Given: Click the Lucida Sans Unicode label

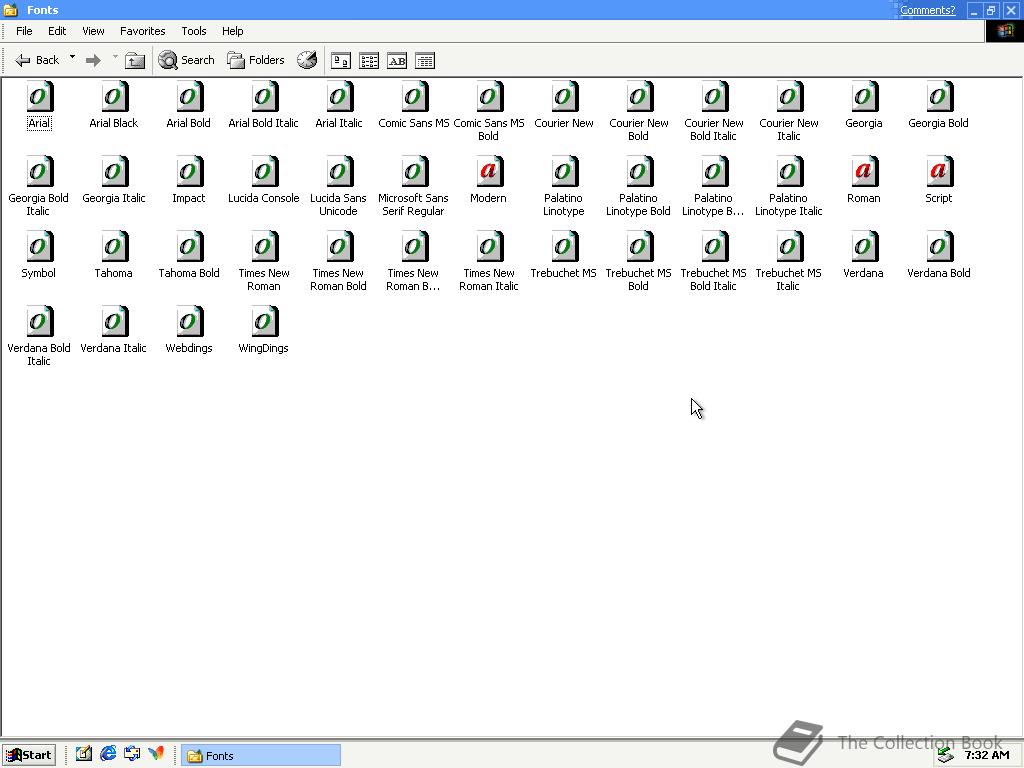Looking at the screenshot, I should click(x=338, y=204).
